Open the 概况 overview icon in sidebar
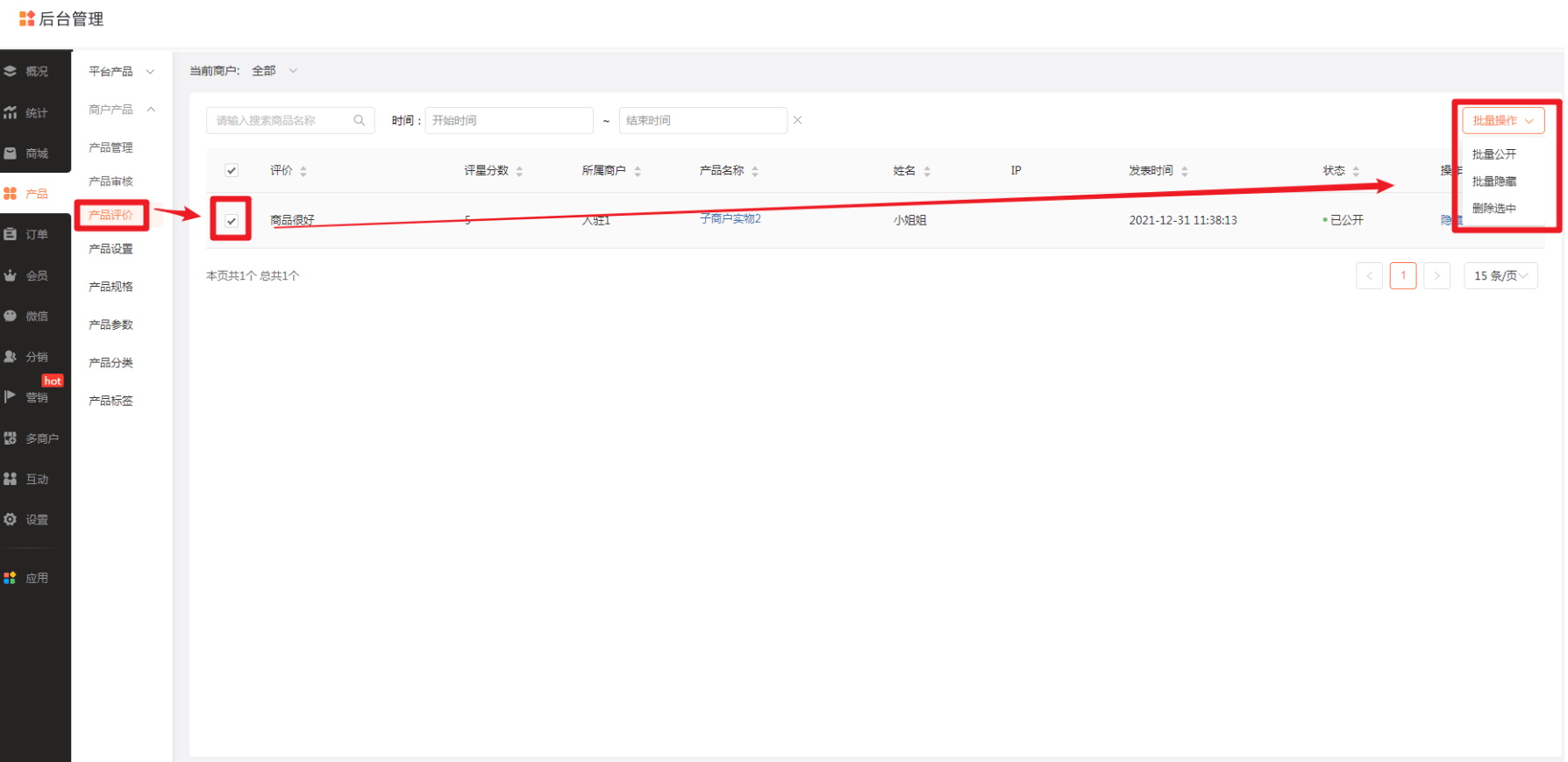This screenshot has width=1568, height=762. pyautogui.click(x=11, y=71)
